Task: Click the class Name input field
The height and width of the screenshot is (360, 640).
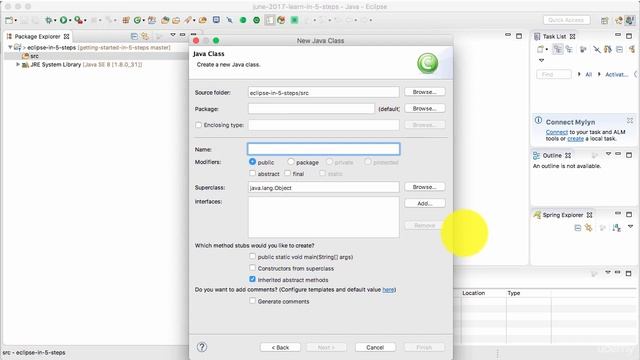Action: [x=323, y=149]
